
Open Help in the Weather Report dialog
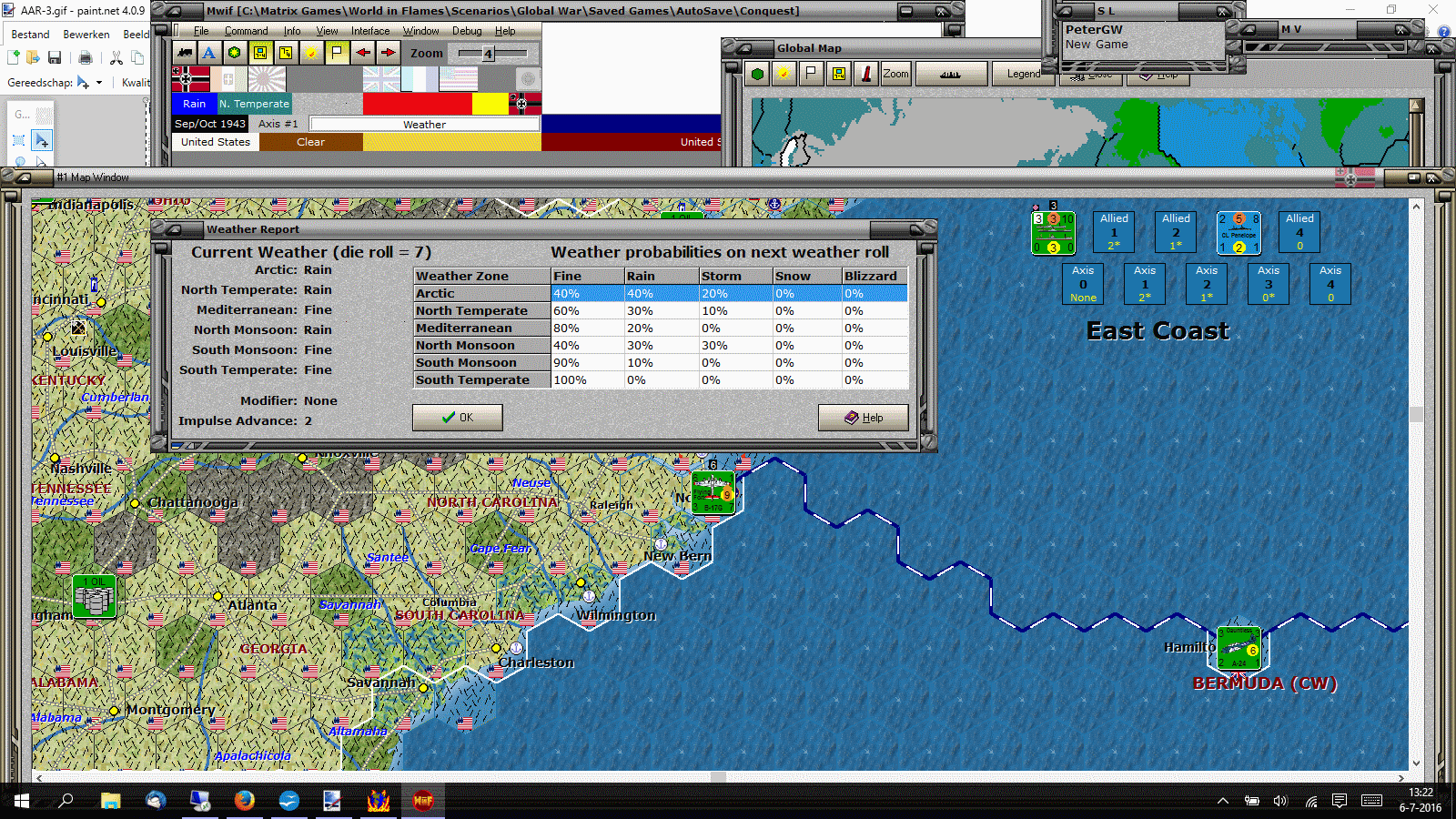[863, 418]
